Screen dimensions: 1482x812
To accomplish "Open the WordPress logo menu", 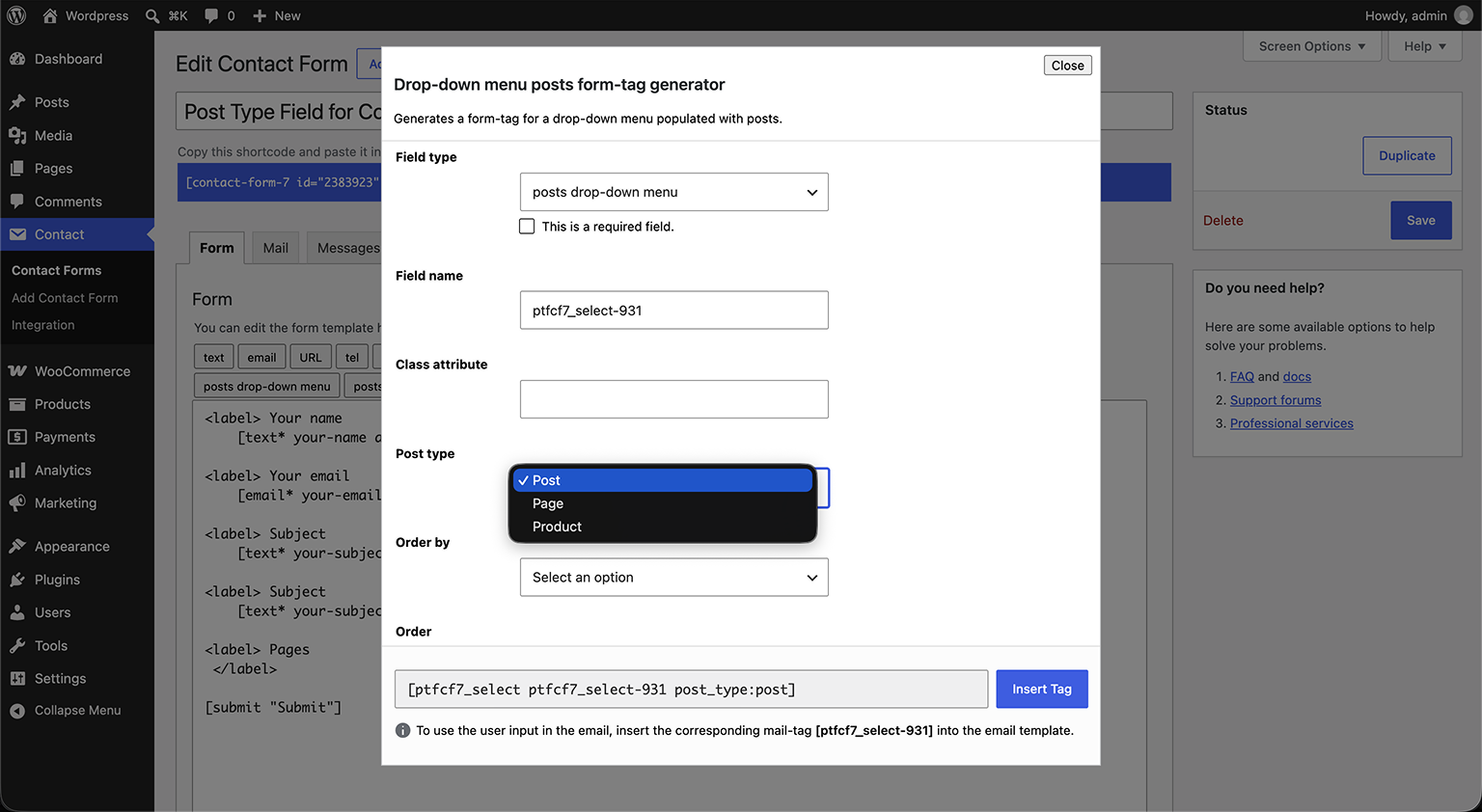I will (16, 15).
